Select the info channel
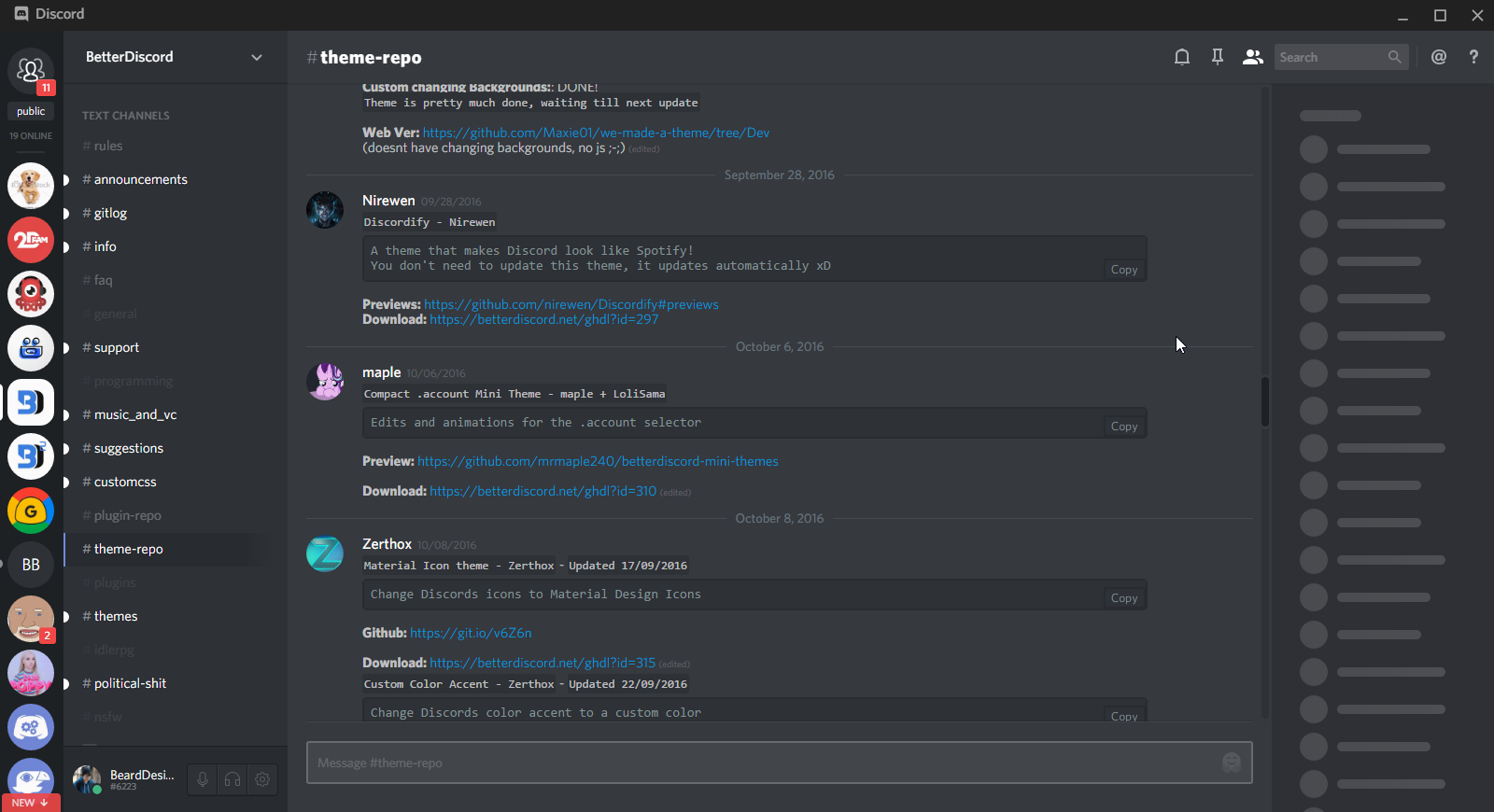This screenshot has height=812, width=1494. coord(176,246)
